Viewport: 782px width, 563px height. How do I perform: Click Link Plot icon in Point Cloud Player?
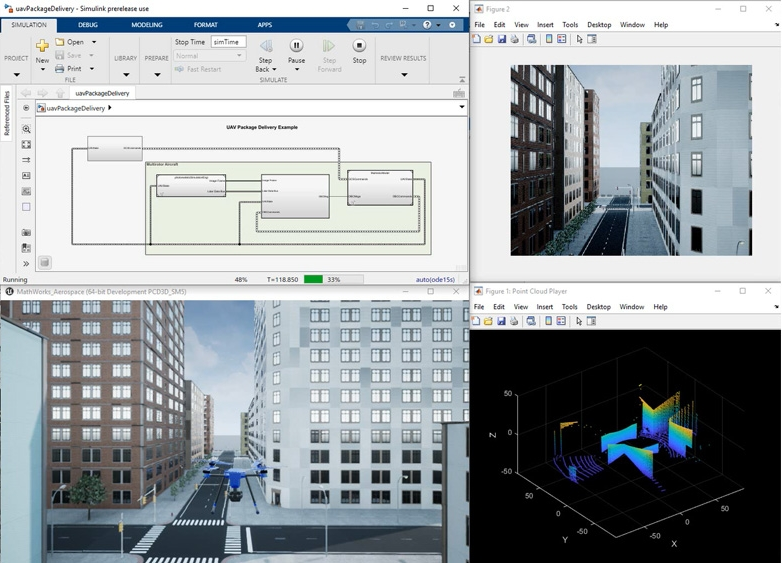pos(531,321)
